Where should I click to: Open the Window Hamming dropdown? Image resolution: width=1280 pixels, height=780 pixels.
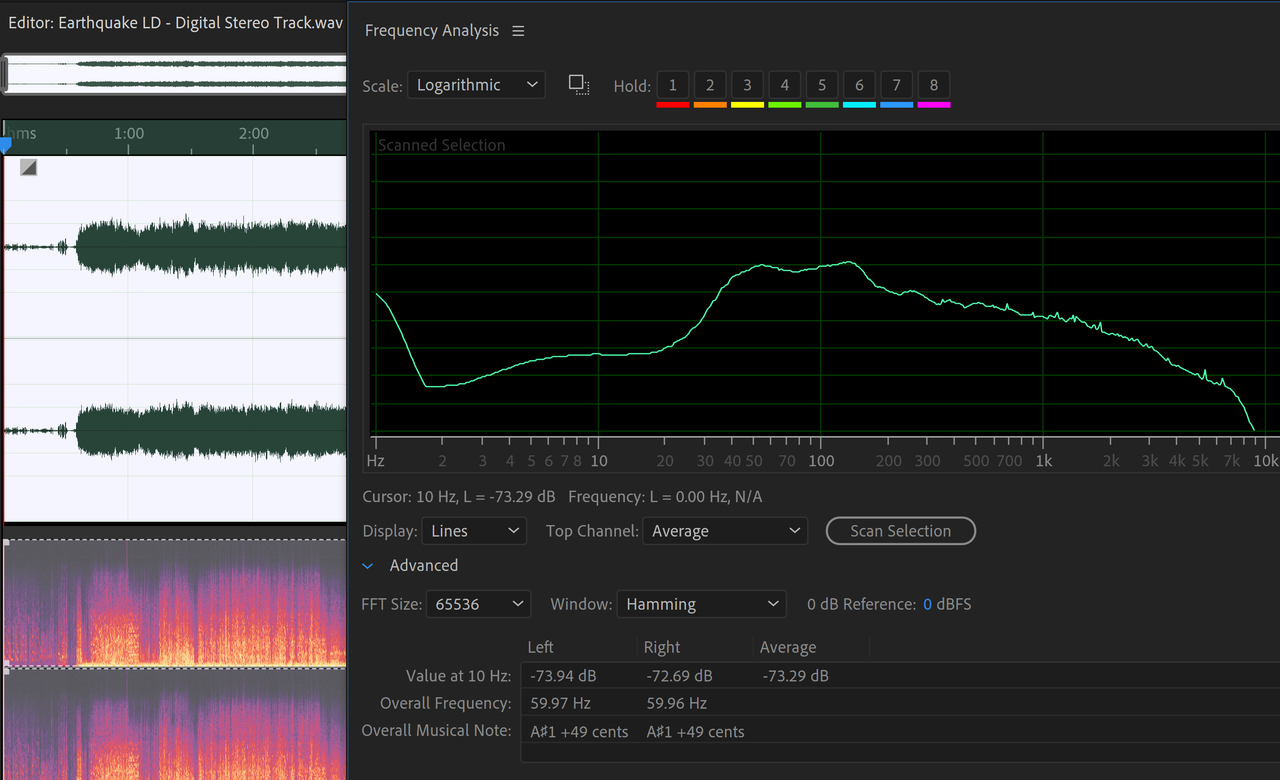[x=701, y=604]
